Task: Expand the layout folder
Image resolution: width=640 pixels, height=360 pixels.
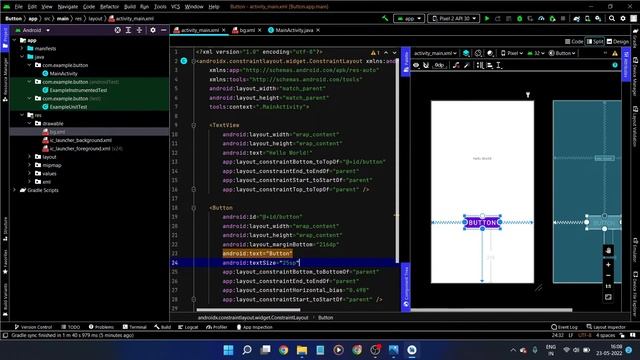Action: [29, 157]
